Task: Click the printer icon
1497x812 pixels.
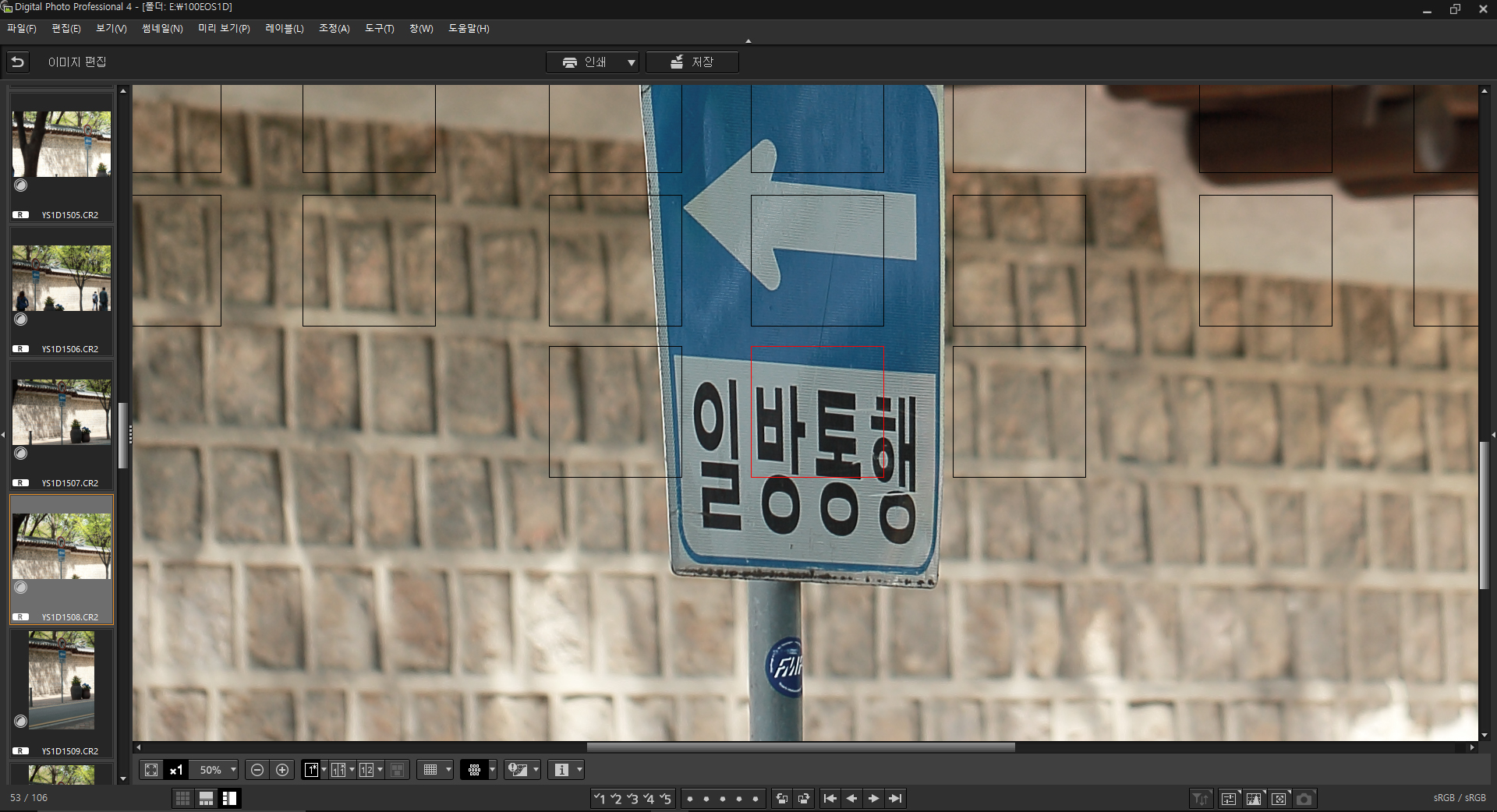Action: click(570, 62)
